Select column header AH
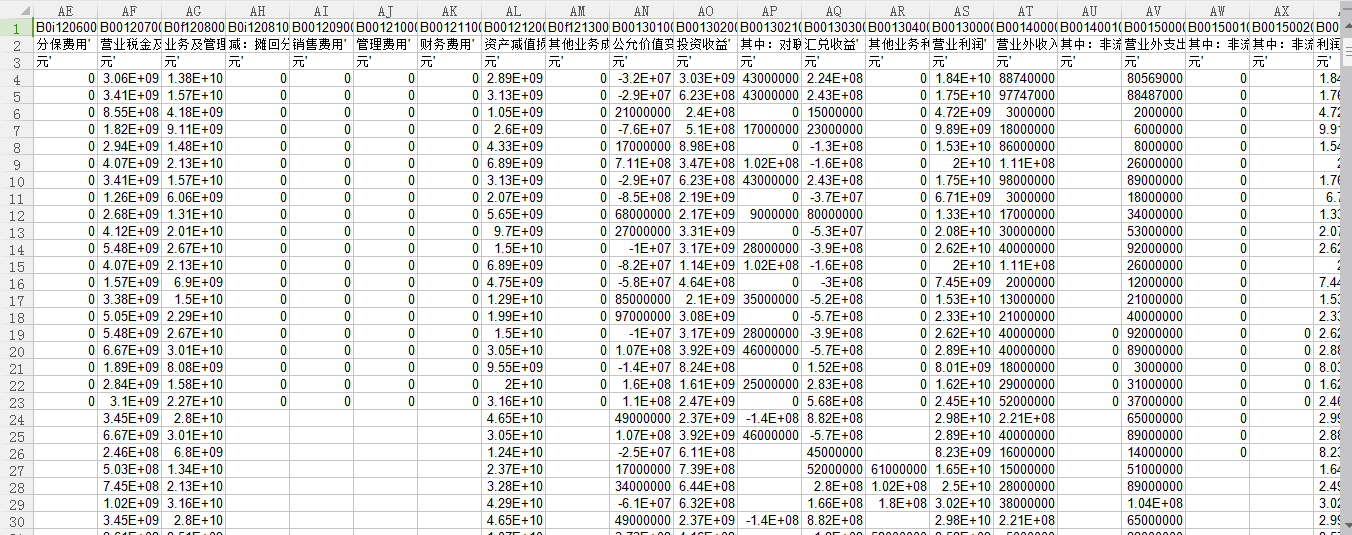The height and width of the screenshot is (535, 1352). 258,10
